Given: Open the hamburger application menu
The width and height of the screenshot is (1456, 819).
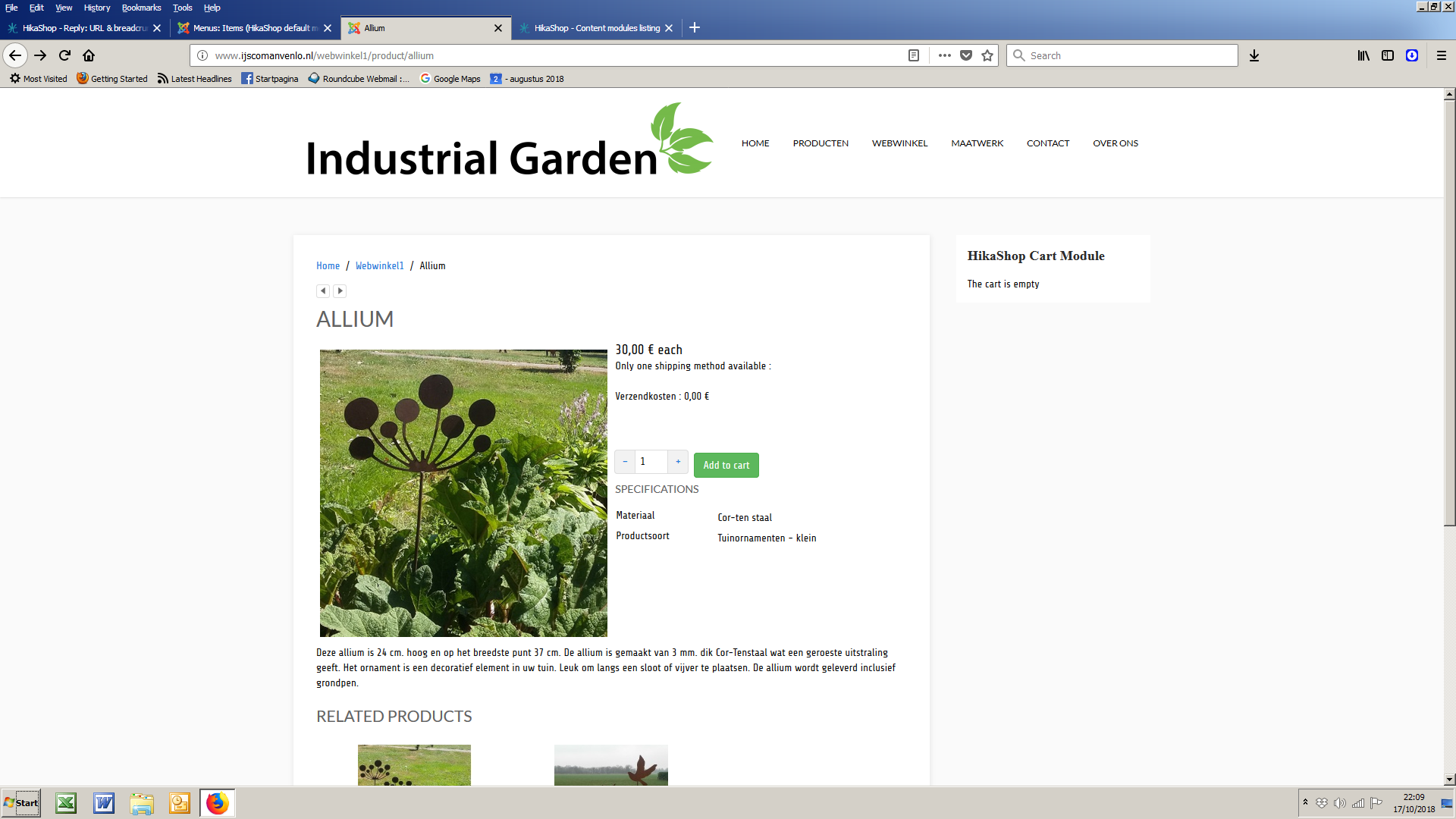Looking at the screenshot, I should [1442, 55].
